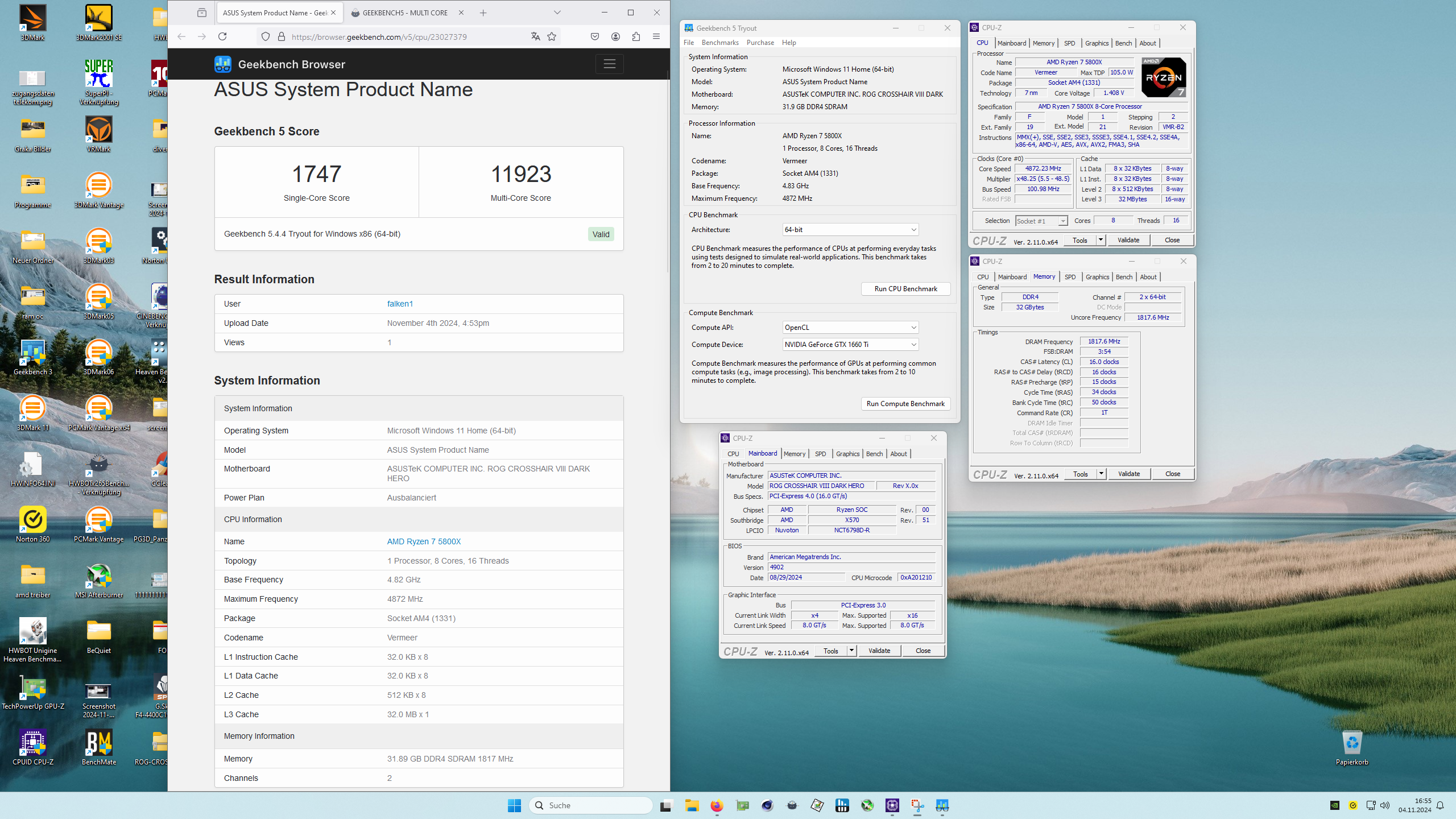The height and width of the screenshot is (819, 1456).
Task: Open the 3DMark2001 SE desktop icon
Action: pyautogui.click(x=98, y=23)
